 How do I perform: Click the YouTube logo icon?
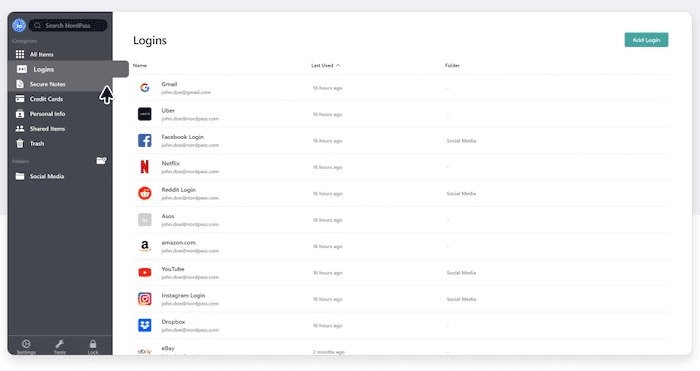[x=145, y=272]
